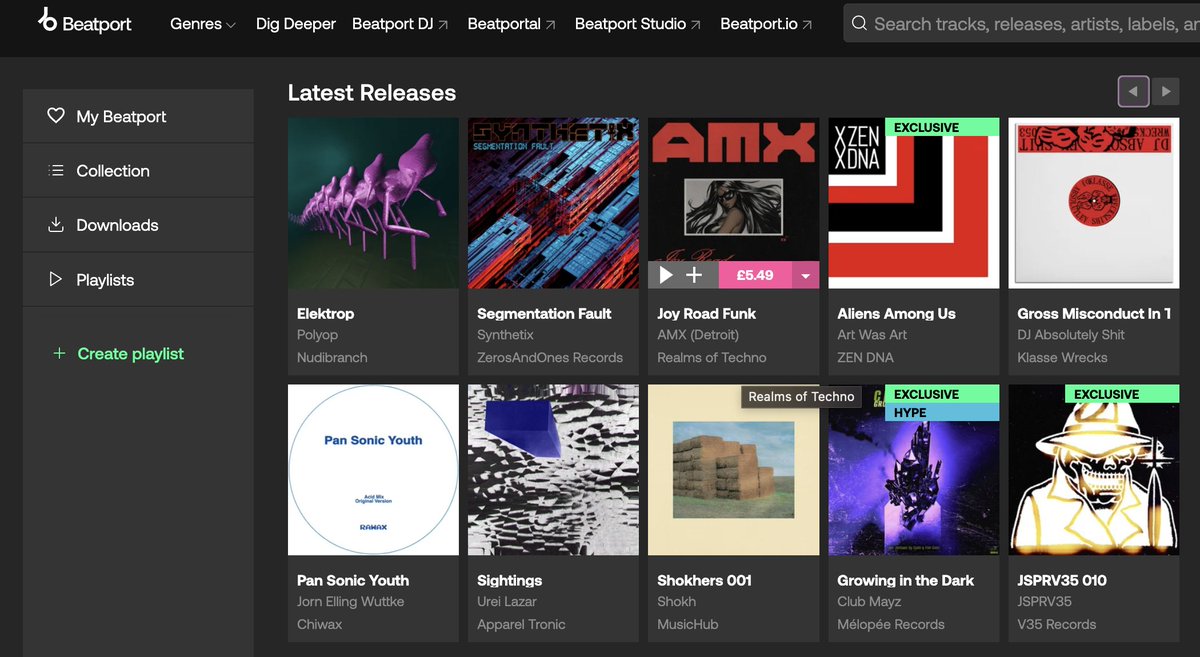The width and height of the screenshot is (1200, 657).
Task: Open the Beatport DJ link
Action: [x=401, y=24]
